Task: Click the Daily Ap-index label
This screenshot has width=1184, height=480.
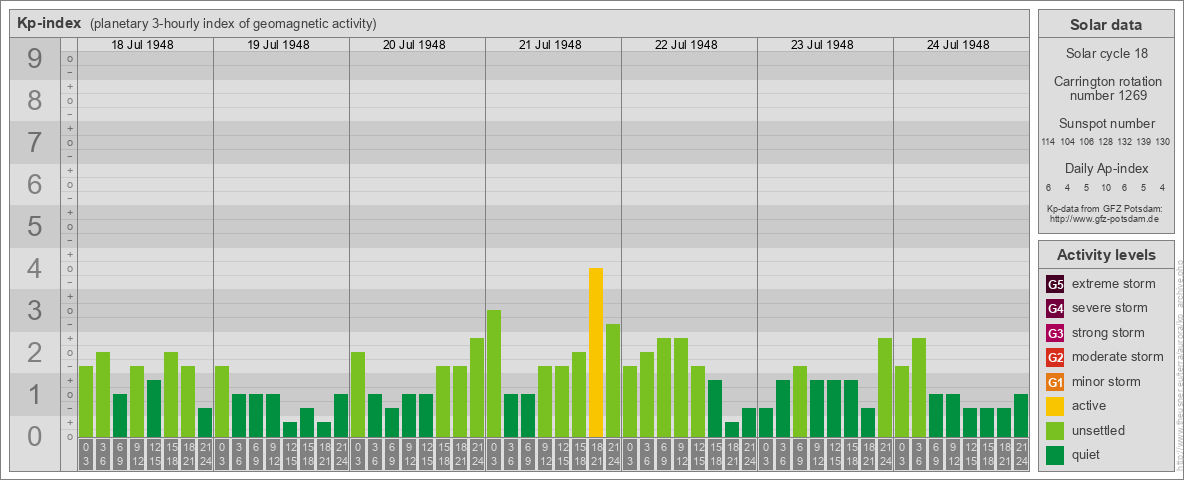Action: point(1106,168)
